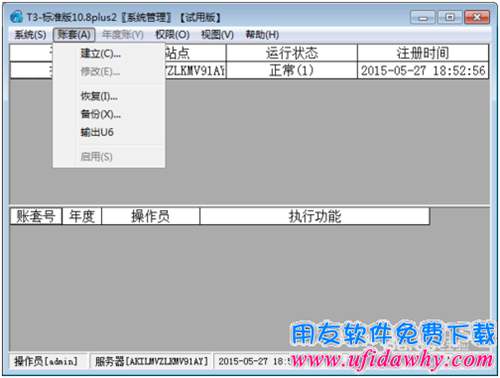Click the 年度 column header
The height and width of the screenshot is (378, 500).
[x=82, y=216]
